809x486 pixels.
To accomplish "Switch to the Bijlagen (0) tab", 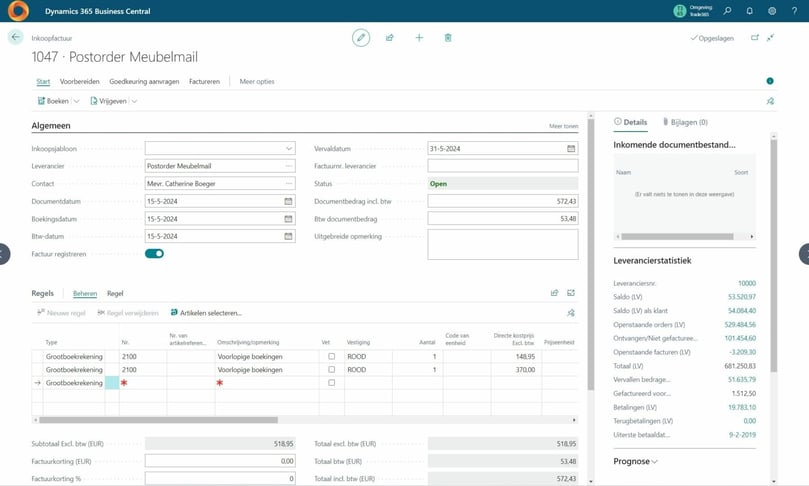I will pyautogui.click(x=685, y=122).
